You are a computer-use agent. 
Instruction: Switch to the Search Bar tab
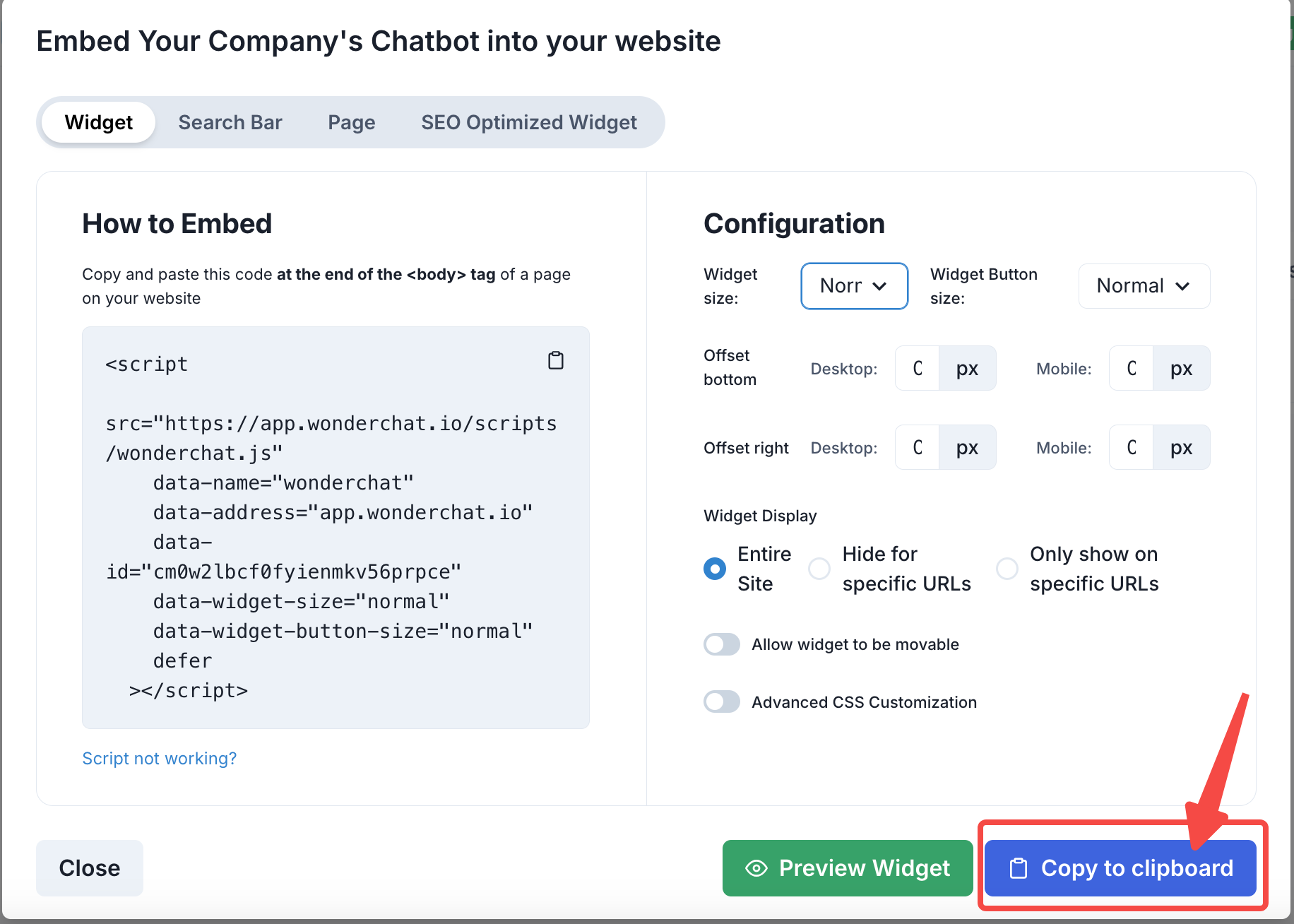(x=230, y=122)
